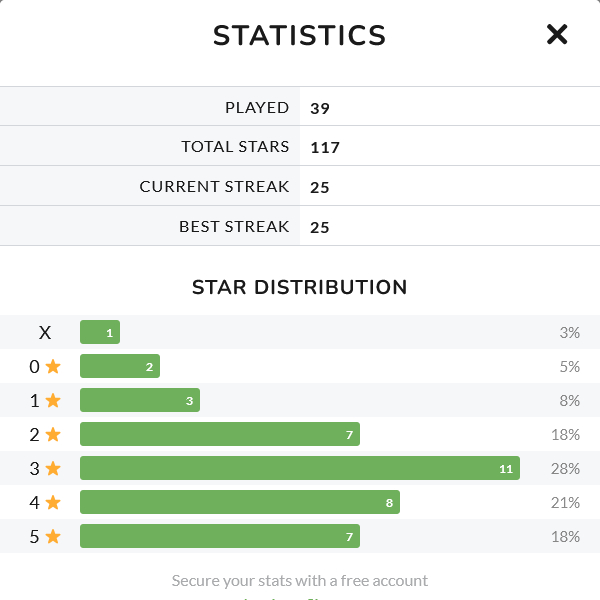Click the shortest green bar showing 1
Viewport: 600px width, 600px height.
[x=100, y=332]
